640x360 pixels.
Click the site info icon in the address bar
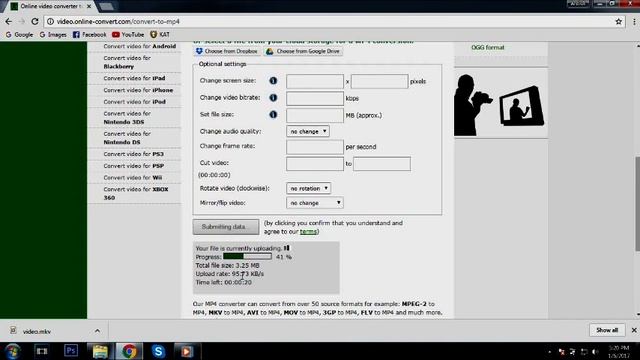pyautogui.click(x=50, y=22)
